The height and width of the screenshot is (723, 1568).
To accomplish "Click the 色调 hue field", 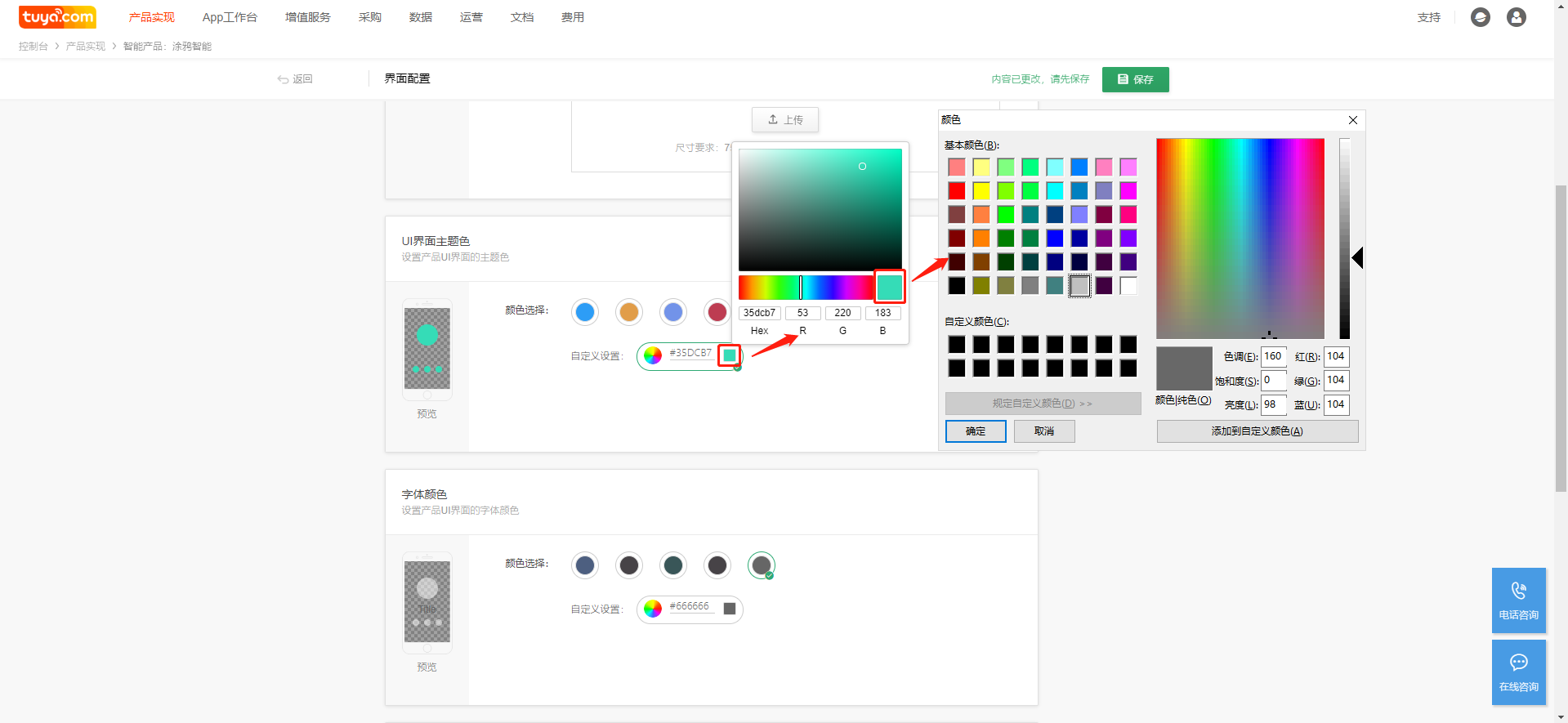I will coord(1274,356).
